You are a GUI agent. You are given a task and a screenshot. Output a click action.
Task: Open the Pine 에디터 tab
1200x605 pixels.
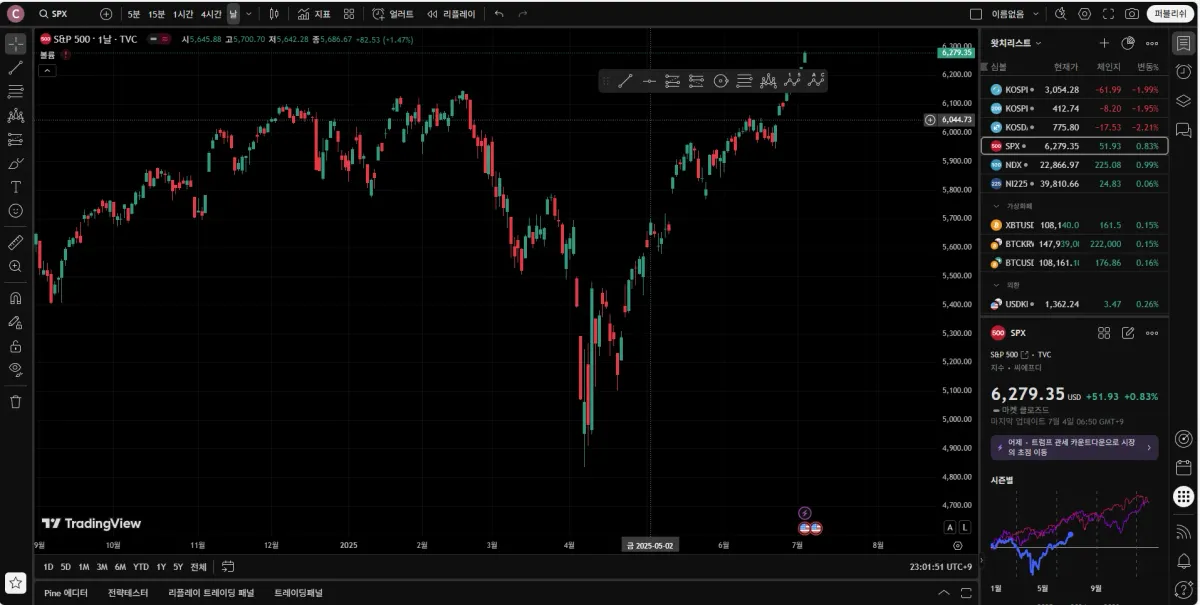click(67, 593)
